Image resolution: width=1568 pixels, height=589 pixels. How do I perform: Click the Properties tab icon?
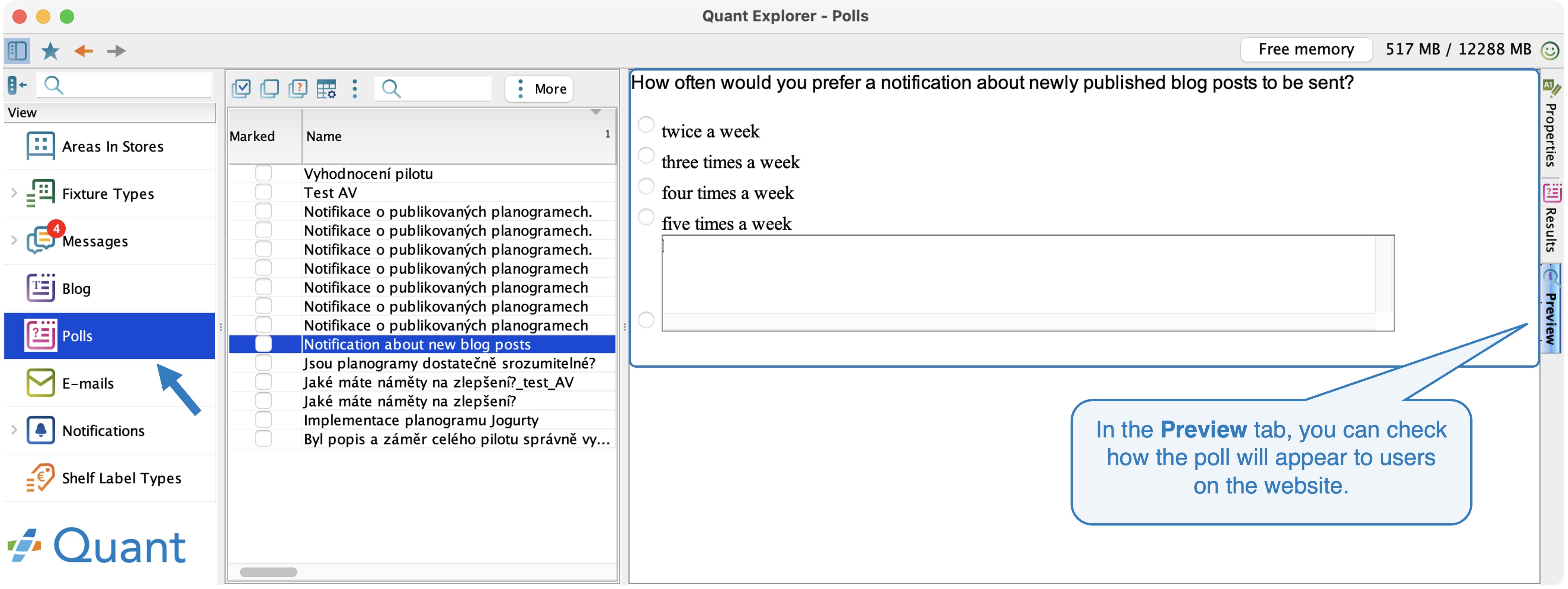[1552, 88]
